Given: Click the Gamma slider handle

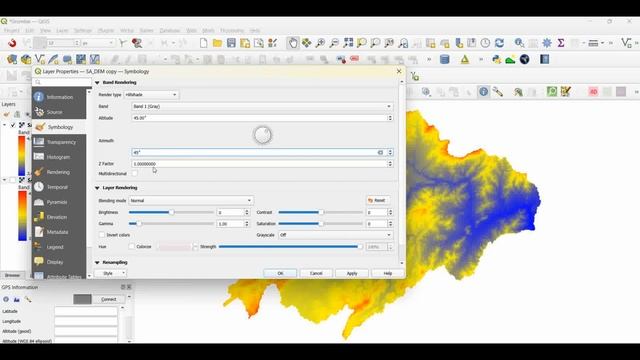Looking at the screenshot, I should [138, 224].
